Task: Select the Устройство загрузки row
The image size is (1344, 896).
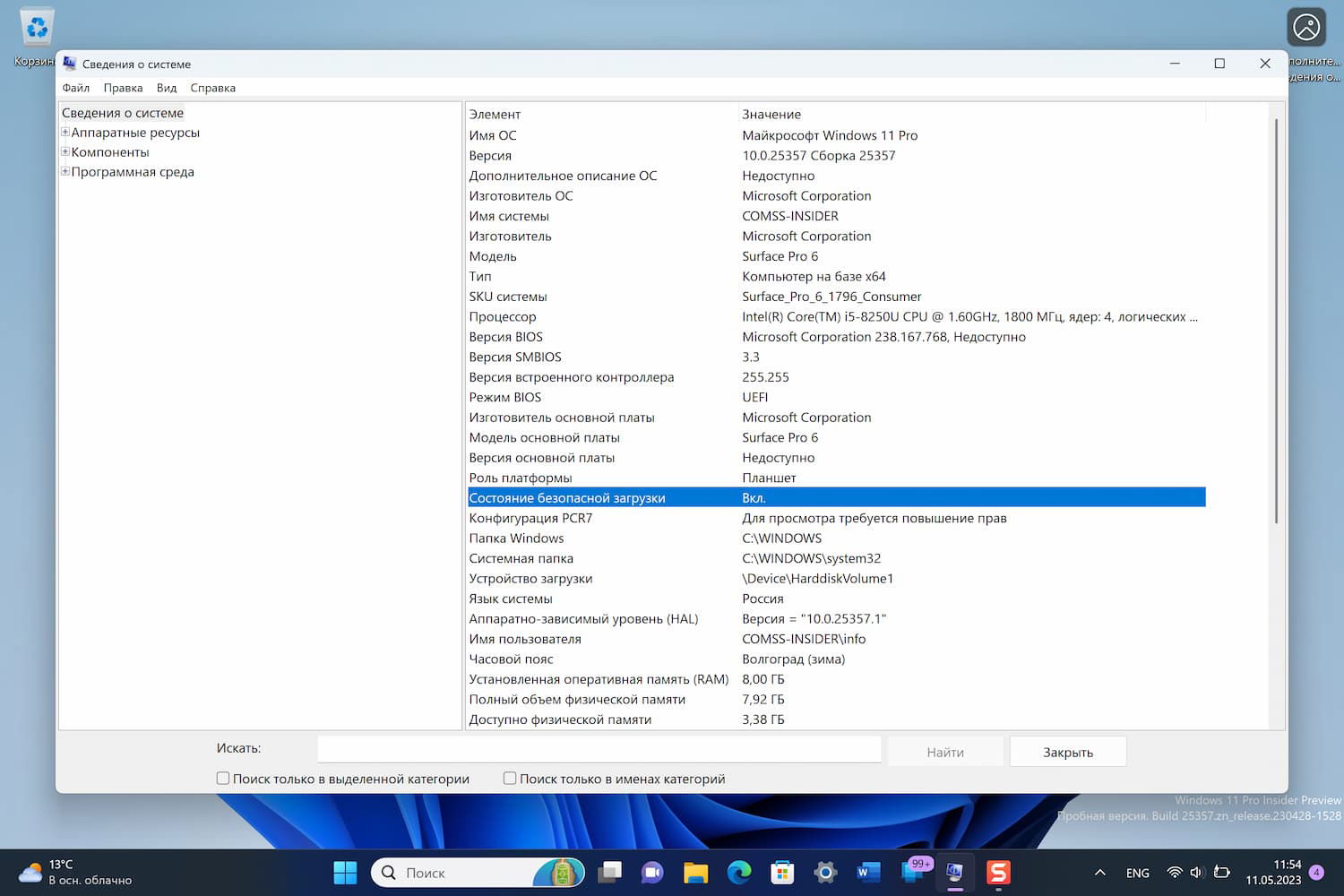Action: click(836, 579)
